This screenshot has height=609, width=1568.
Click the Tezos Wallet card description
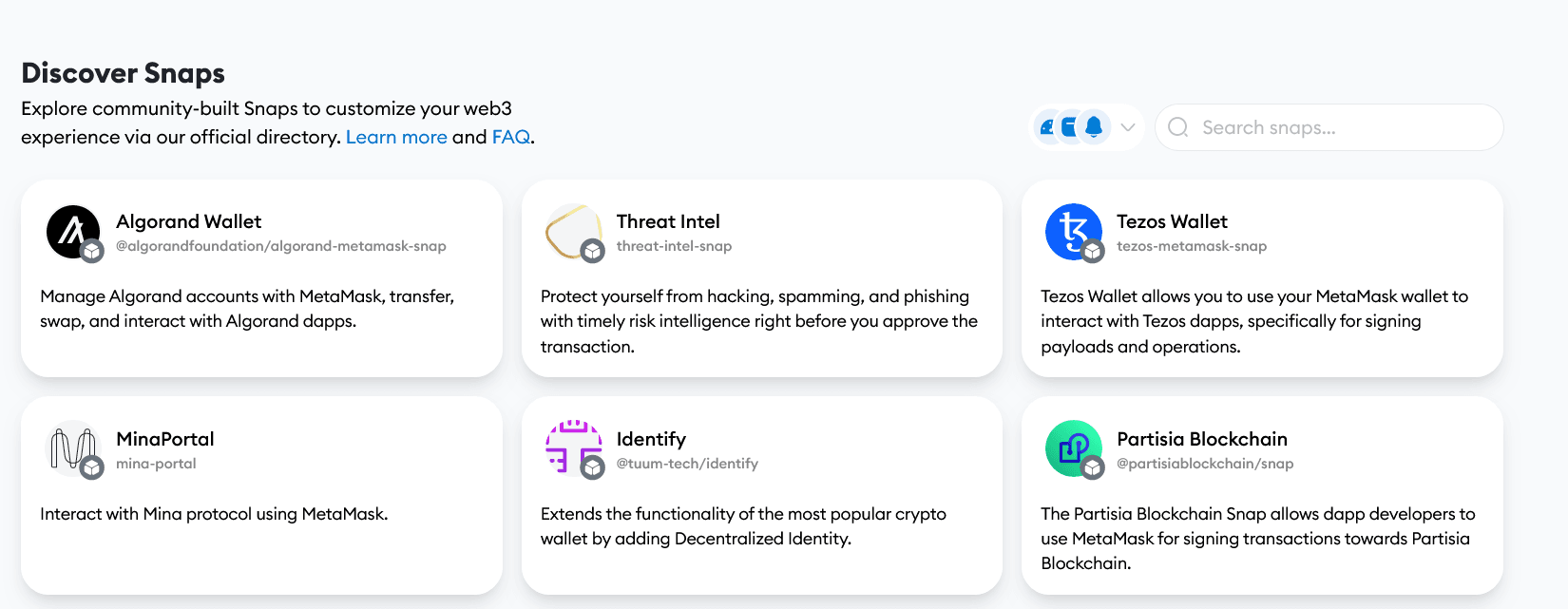pyautogui.click(x=1253, y=321)
